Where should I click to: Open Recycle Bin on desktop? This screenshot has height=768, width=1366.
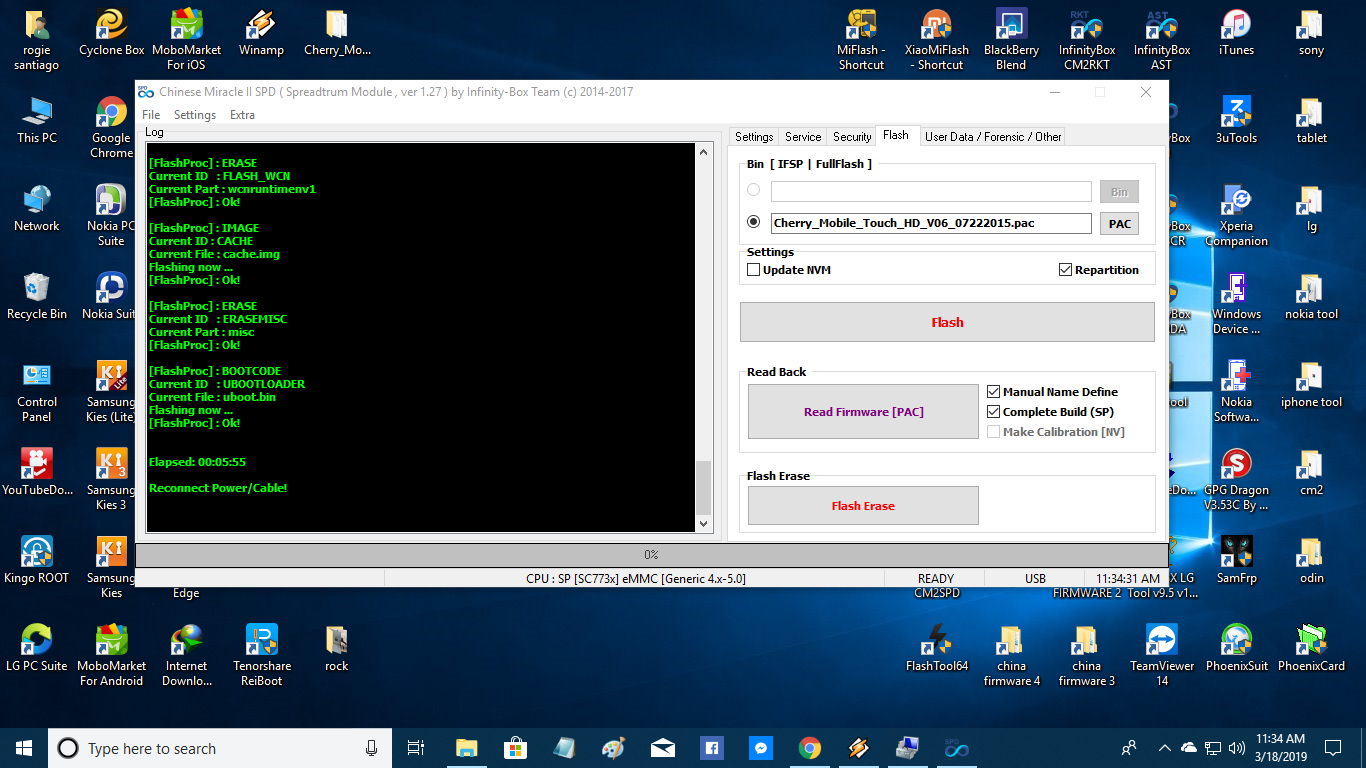(36, 298)
